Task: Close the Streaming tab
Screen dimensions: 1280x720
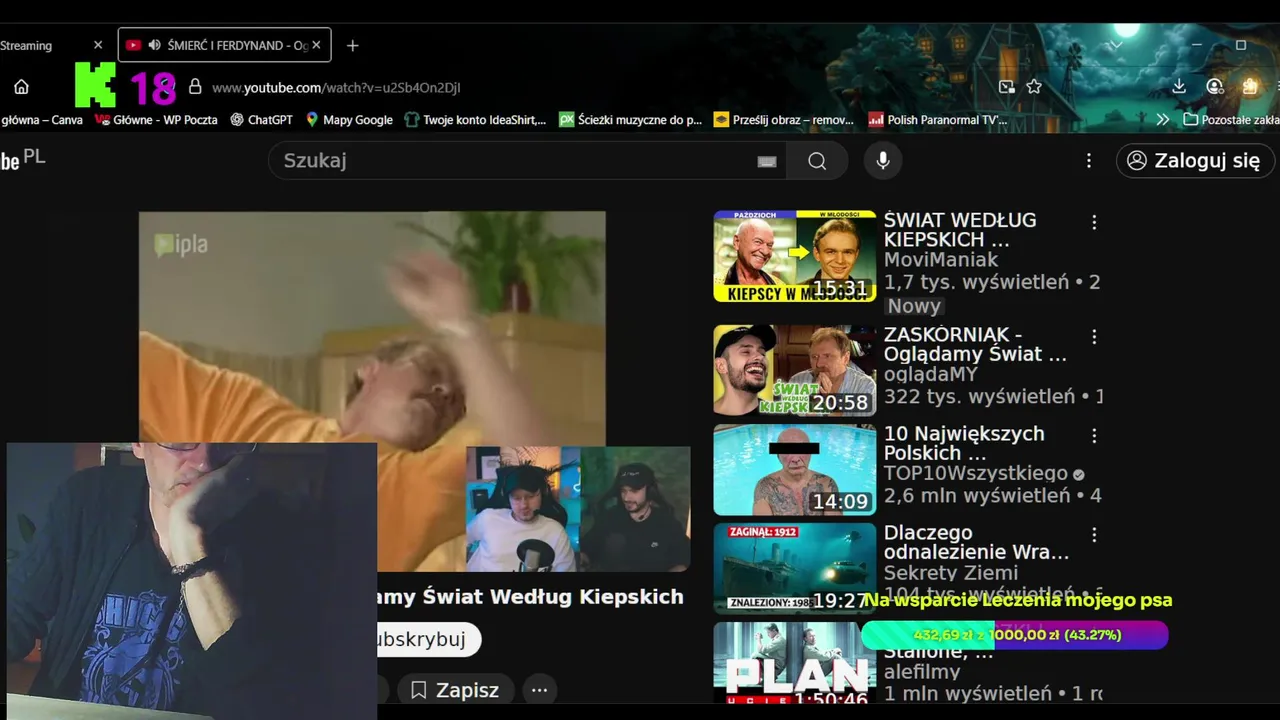Action: (x=98, y=45)
